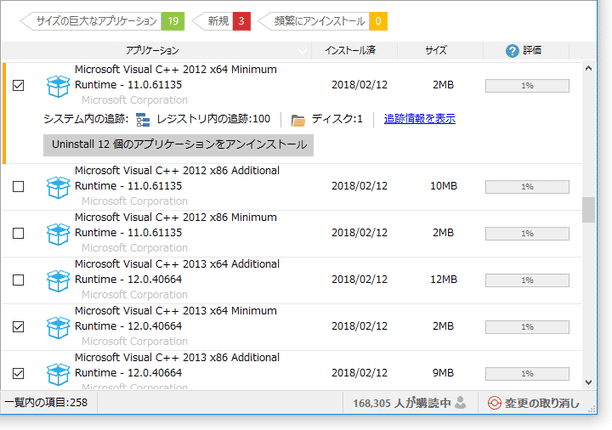Click レジストリ内の追跡:100 text
The image size is (612, 430).
click(213, 119)
